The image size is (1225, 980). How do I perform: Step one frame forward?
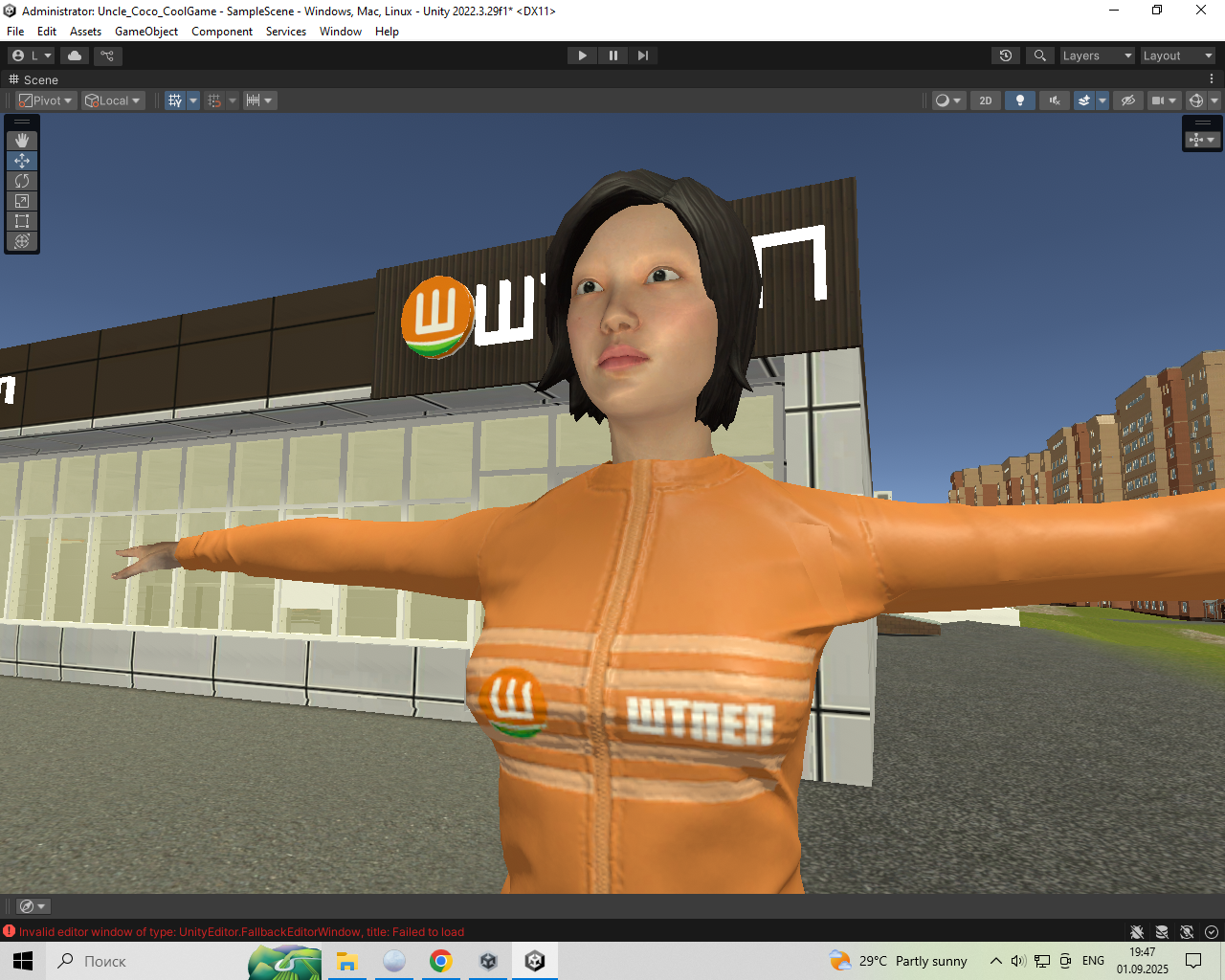[x=643, y=56]
